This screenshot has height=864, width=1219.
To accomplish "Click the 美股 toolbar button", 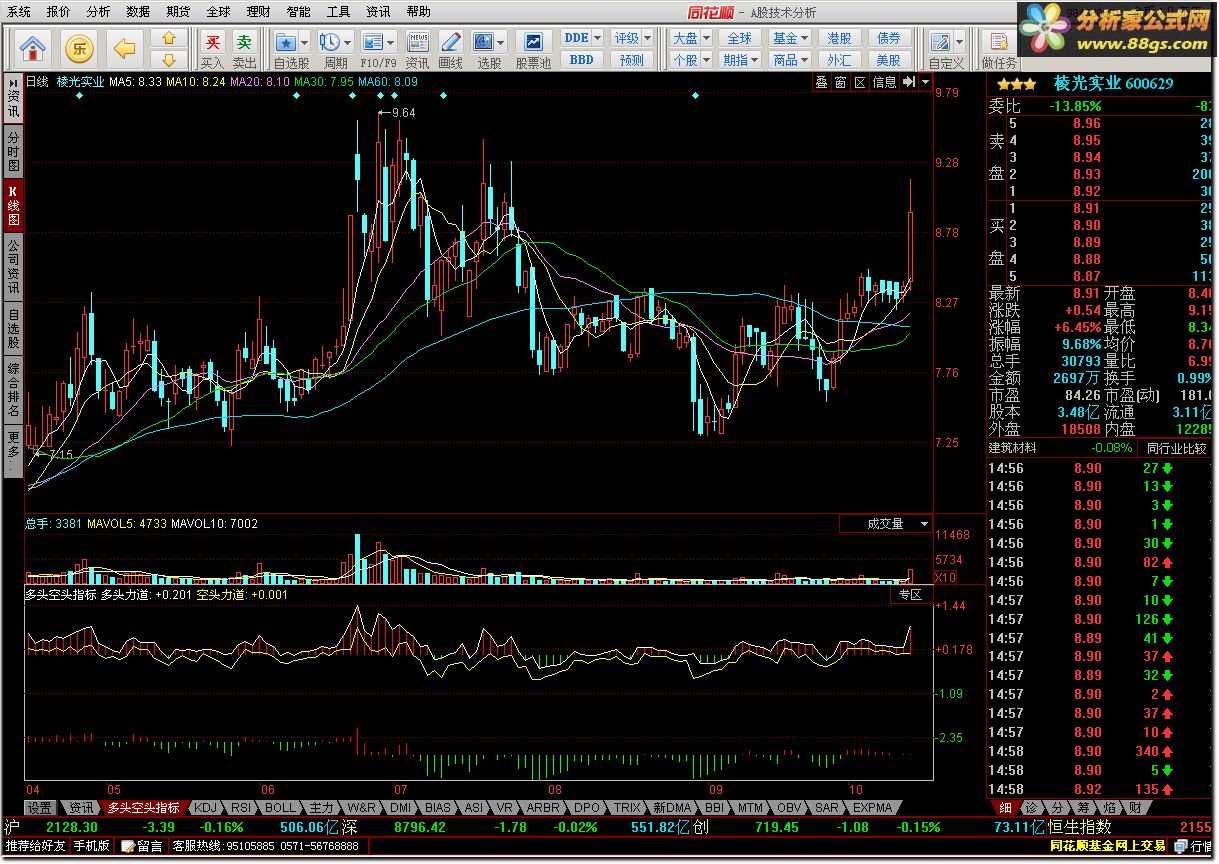I will pos(888,59).
